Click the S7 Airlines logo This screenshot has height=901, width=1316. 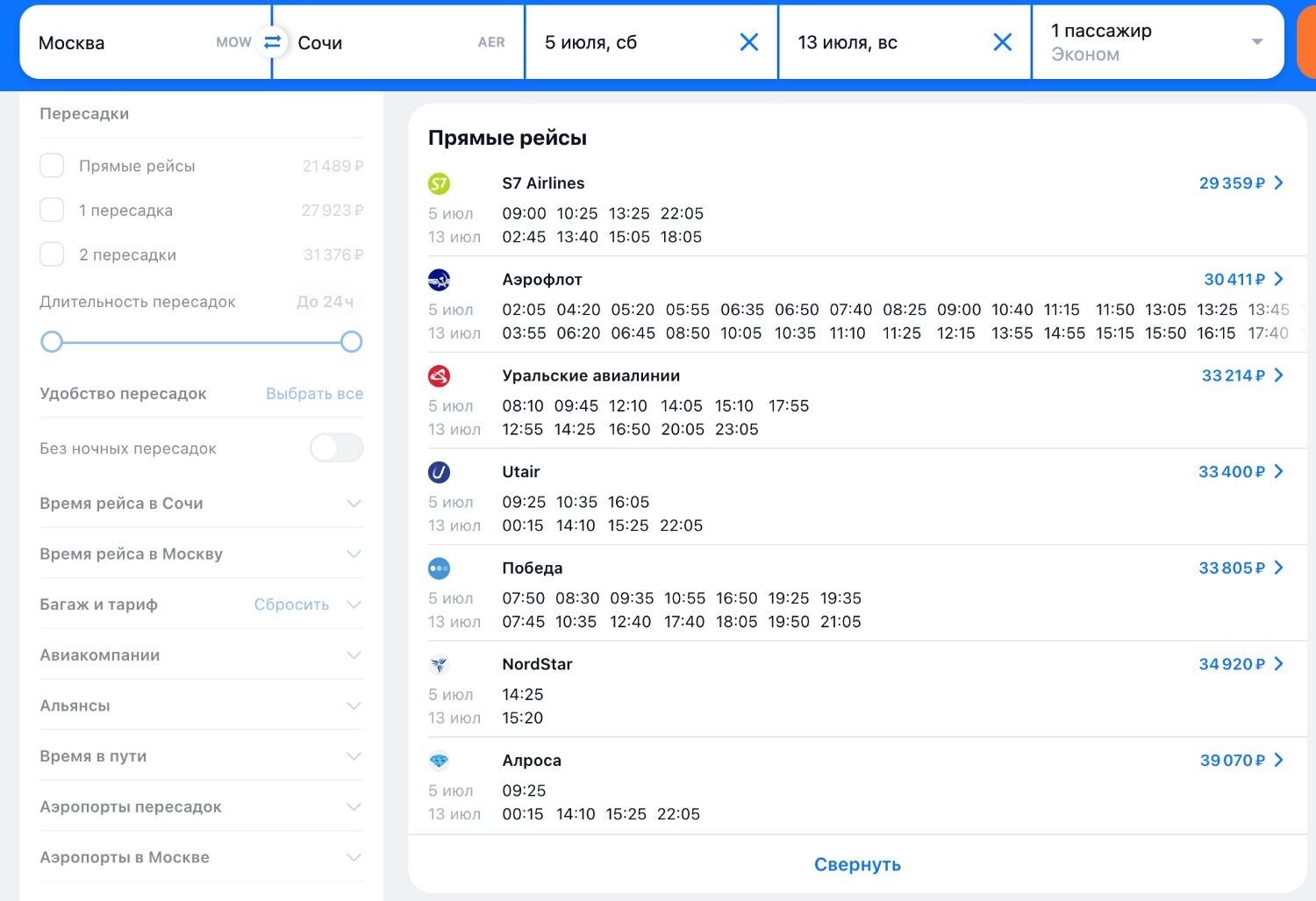coord(439,183)
